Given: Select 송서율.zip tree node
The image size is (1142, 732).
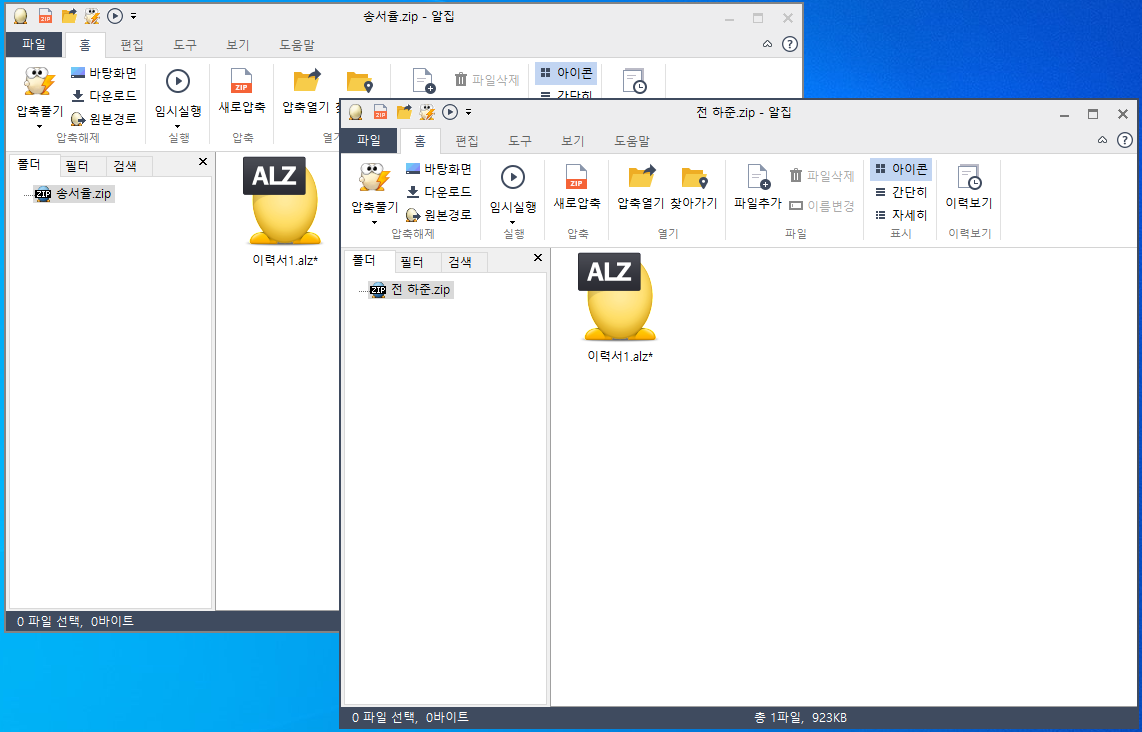Looking at the screenshot, I should (x=74, y=194).
